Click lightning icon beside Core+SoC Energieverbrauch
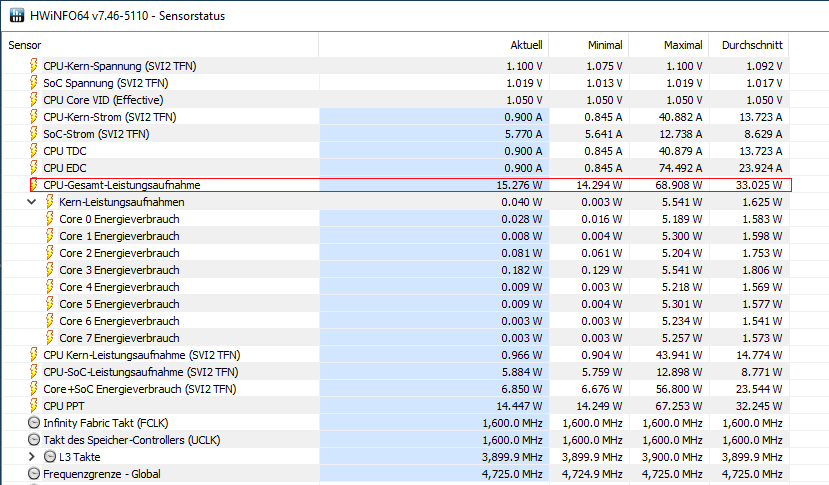 pyautogui.click(x=34, y=388)
